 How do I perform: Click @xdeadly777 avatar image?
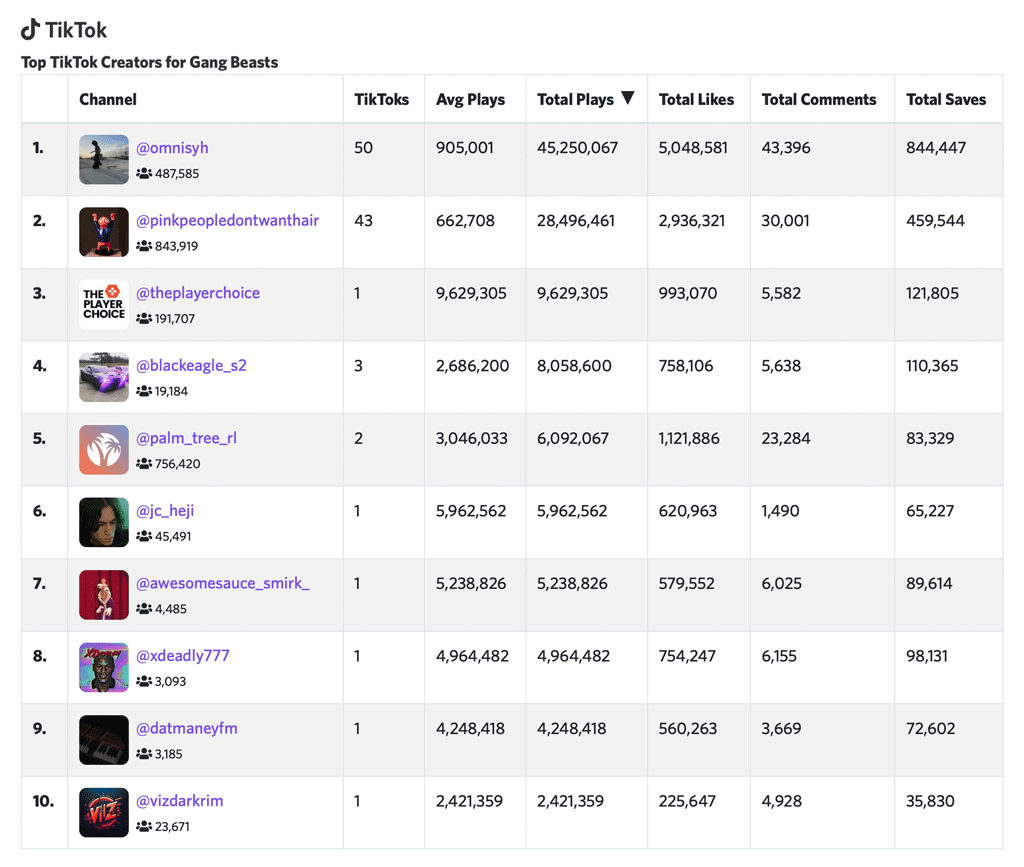click(x=104, y=667)
